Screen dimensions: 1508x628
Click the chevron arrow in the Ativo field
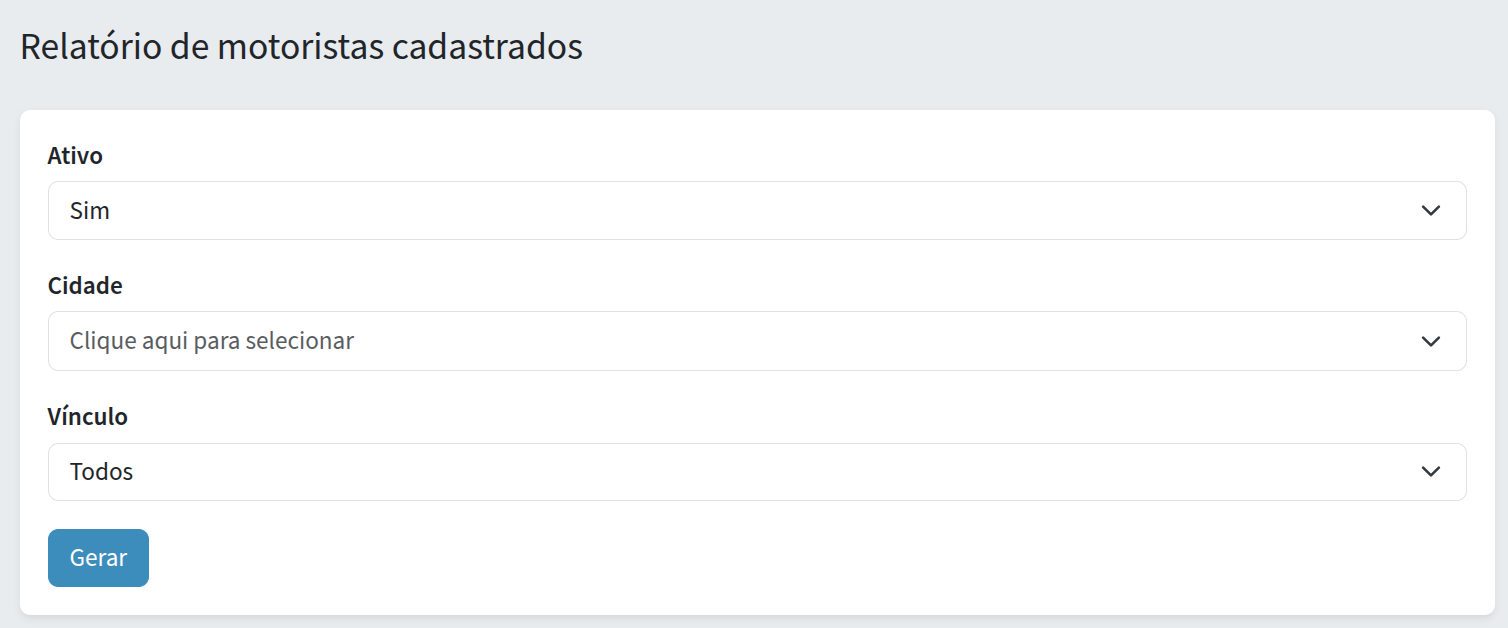pyautogui.click(x=1431, y=211)
